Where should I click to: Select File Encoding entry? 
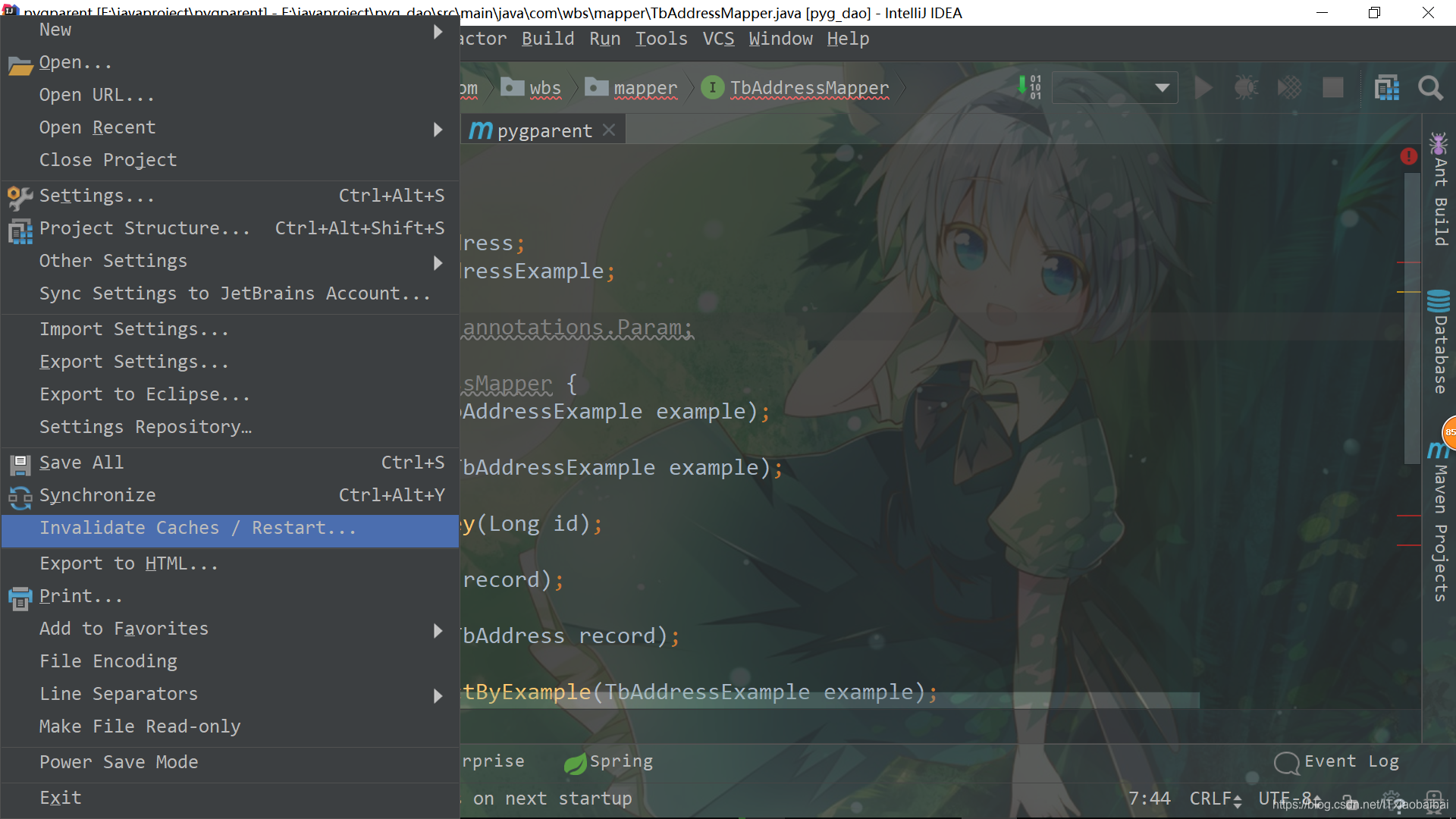point(230,661)
